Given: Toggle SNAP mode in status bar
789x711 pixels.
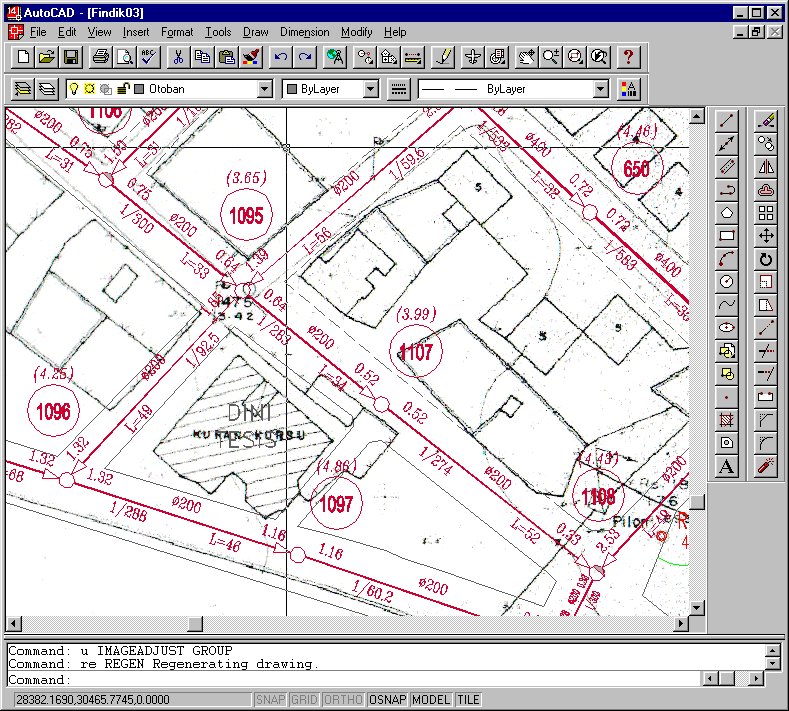Looking at the screenshot, I should 270,700.
